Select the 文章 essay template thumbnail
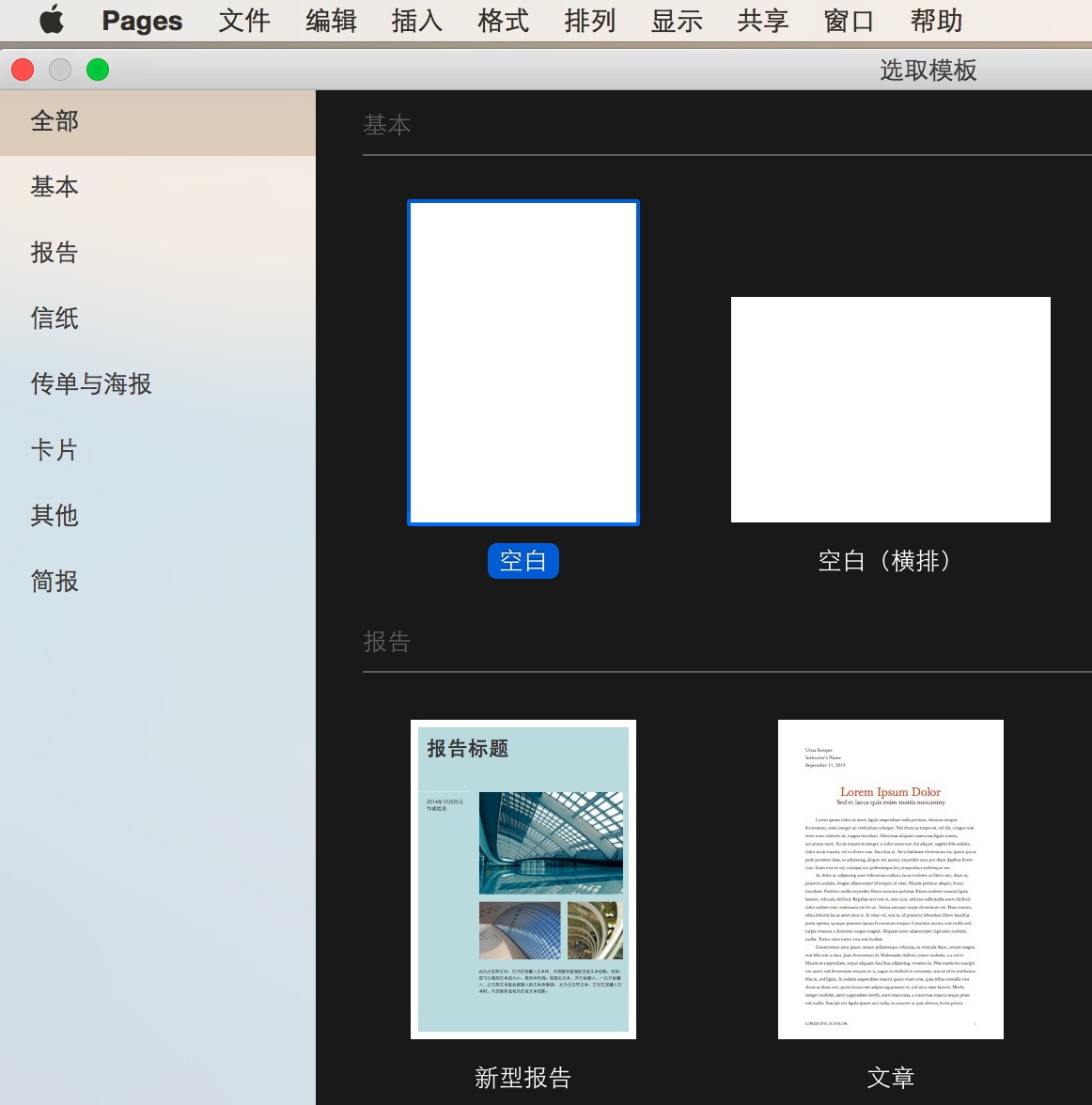The height and width of the screenshot is (1105, 1092). 890,879
